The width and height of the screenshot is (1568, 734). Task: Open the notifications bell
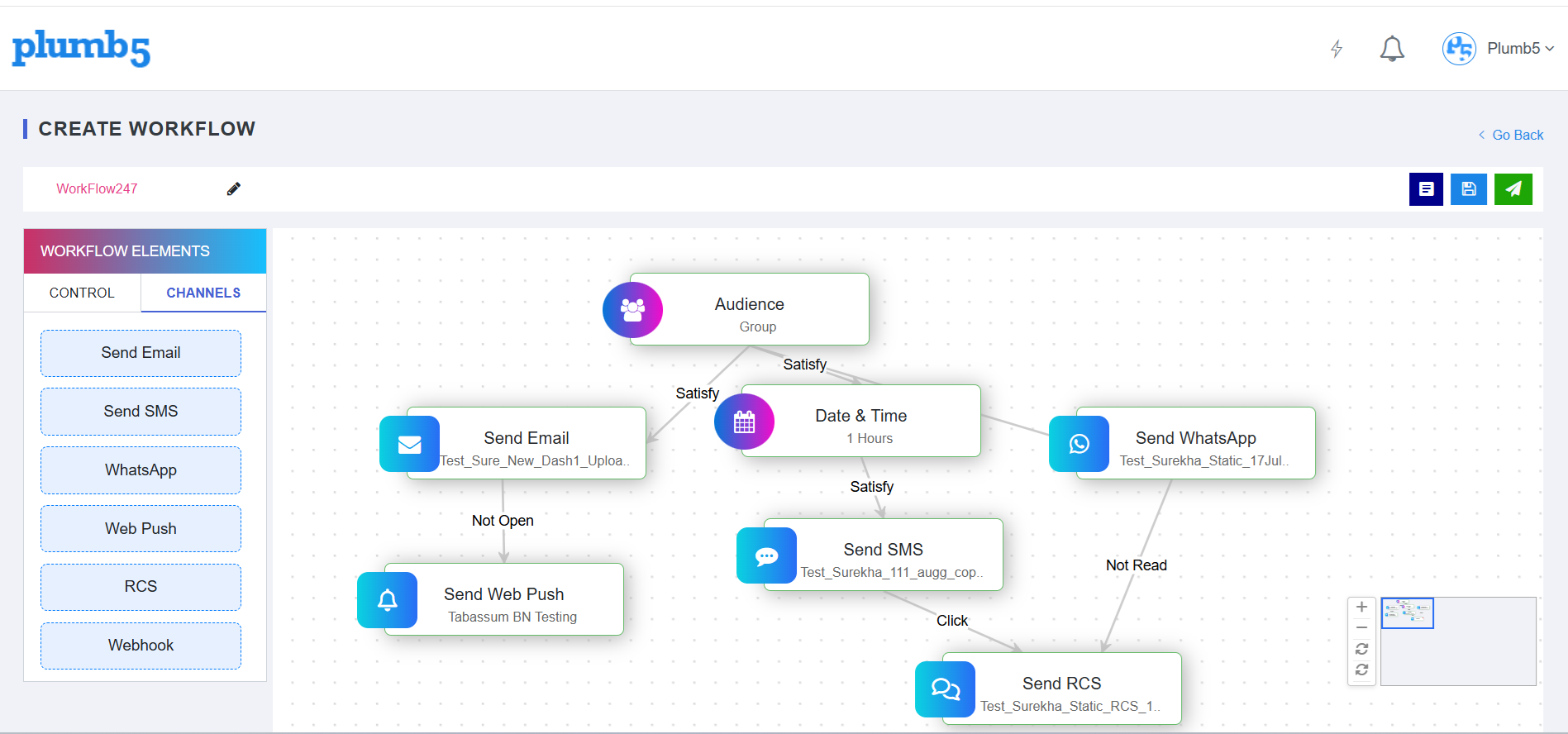1392,49
